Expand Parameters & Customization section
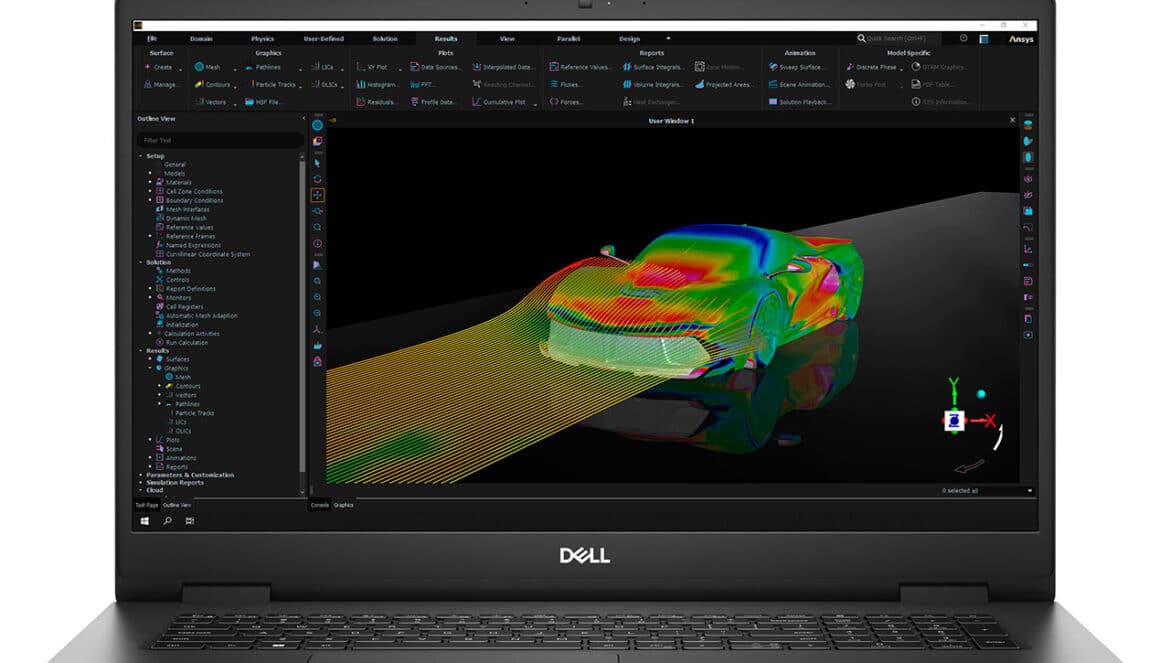The height and width of the screenshot is (663, 1170). (140, 475)
